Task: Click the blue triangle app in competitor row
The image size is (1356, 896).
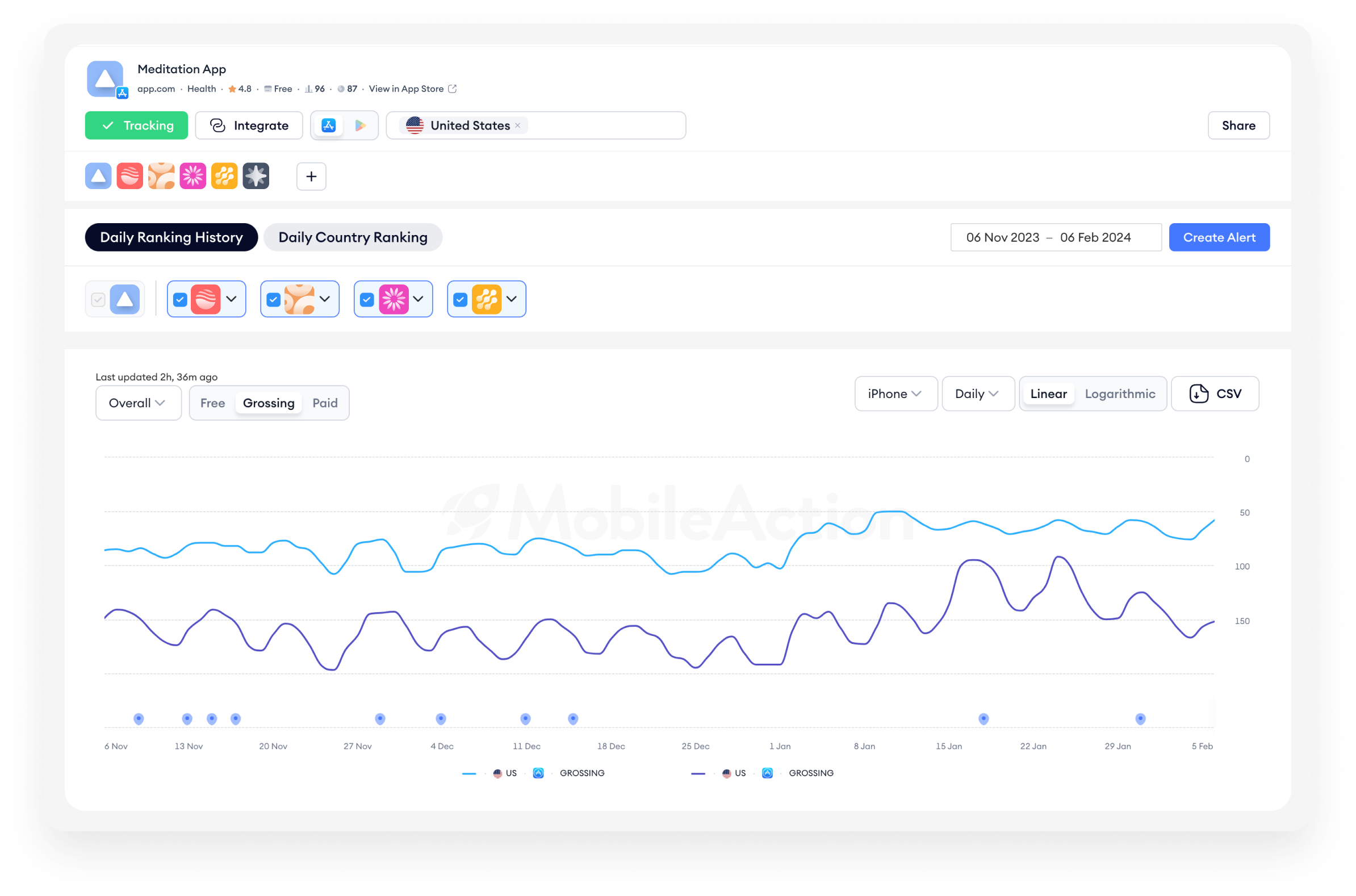Action: (98, 176)
